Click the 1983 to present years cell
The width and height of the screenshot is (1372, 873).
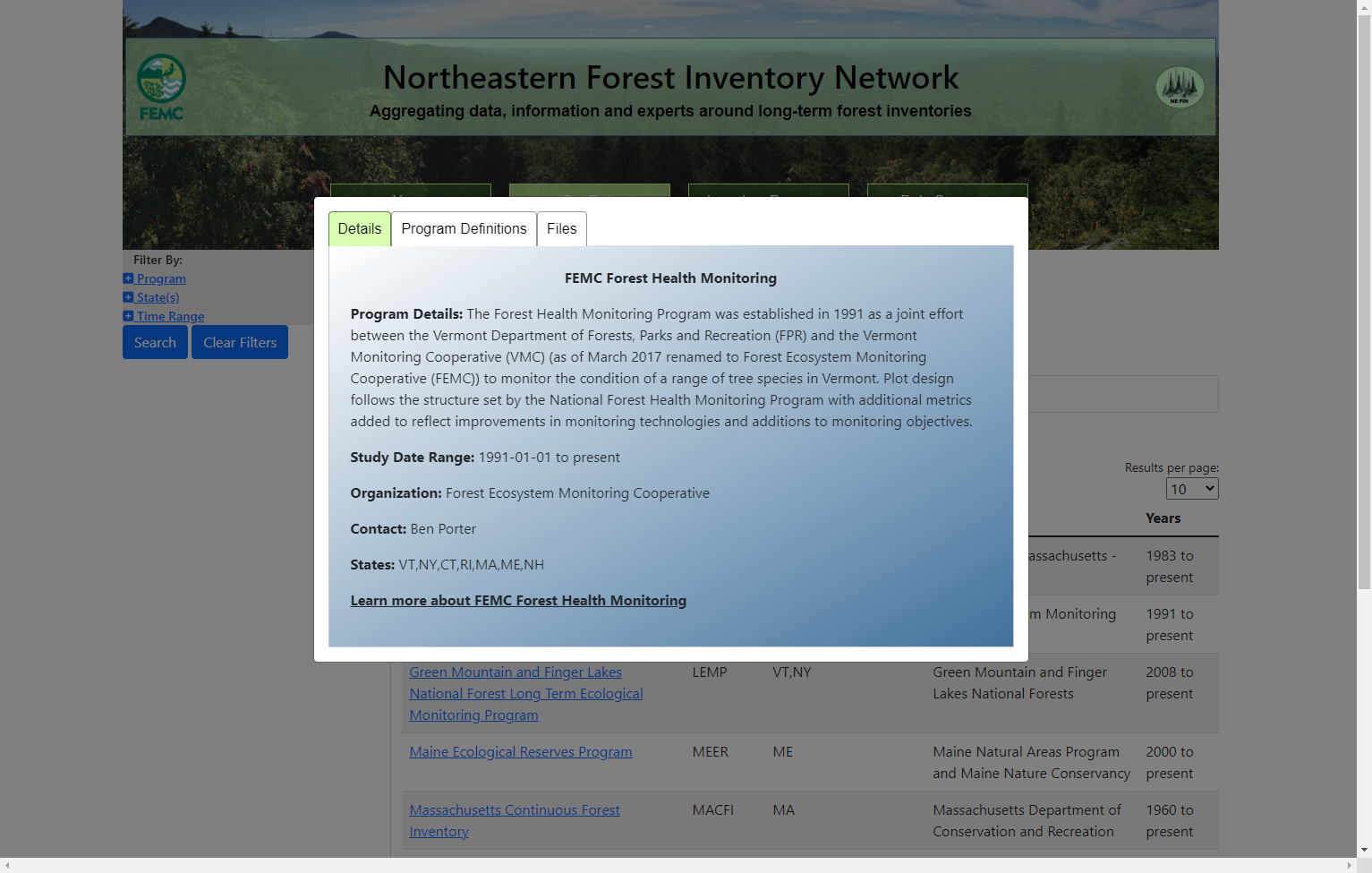tap(1169, 567)
